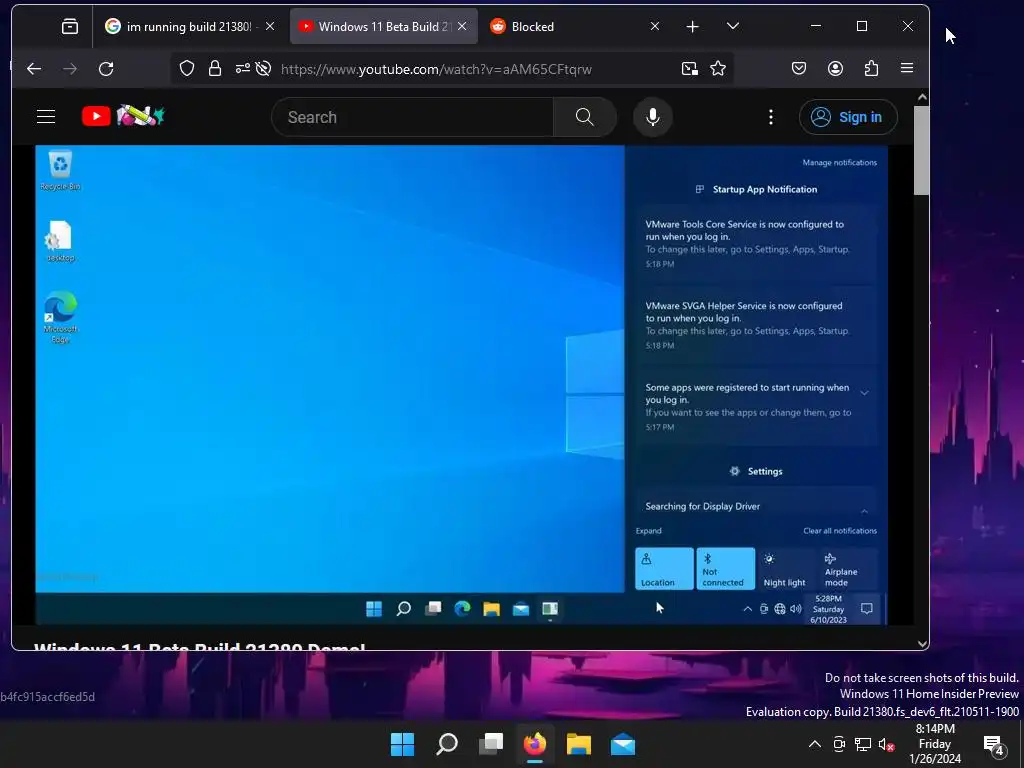Open Task View on the taskbar

pos(490,744)
